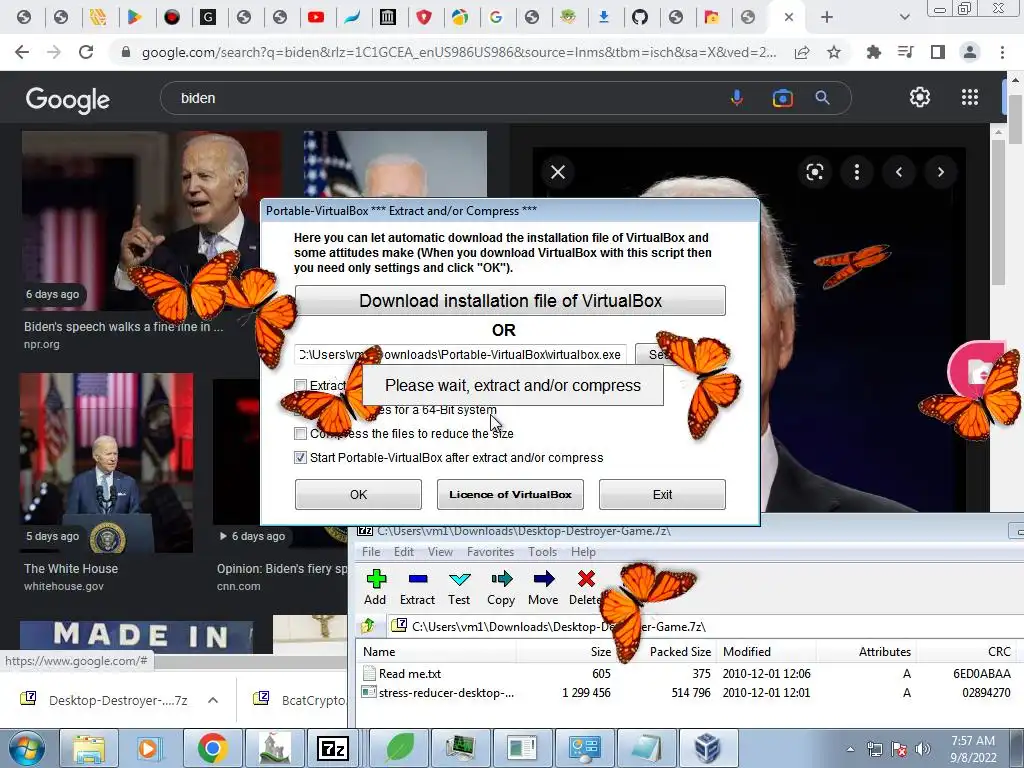Share this page from the address bar
This screenshot has width=1024, height=768.
pyautogui.click(x=802, y=52)
